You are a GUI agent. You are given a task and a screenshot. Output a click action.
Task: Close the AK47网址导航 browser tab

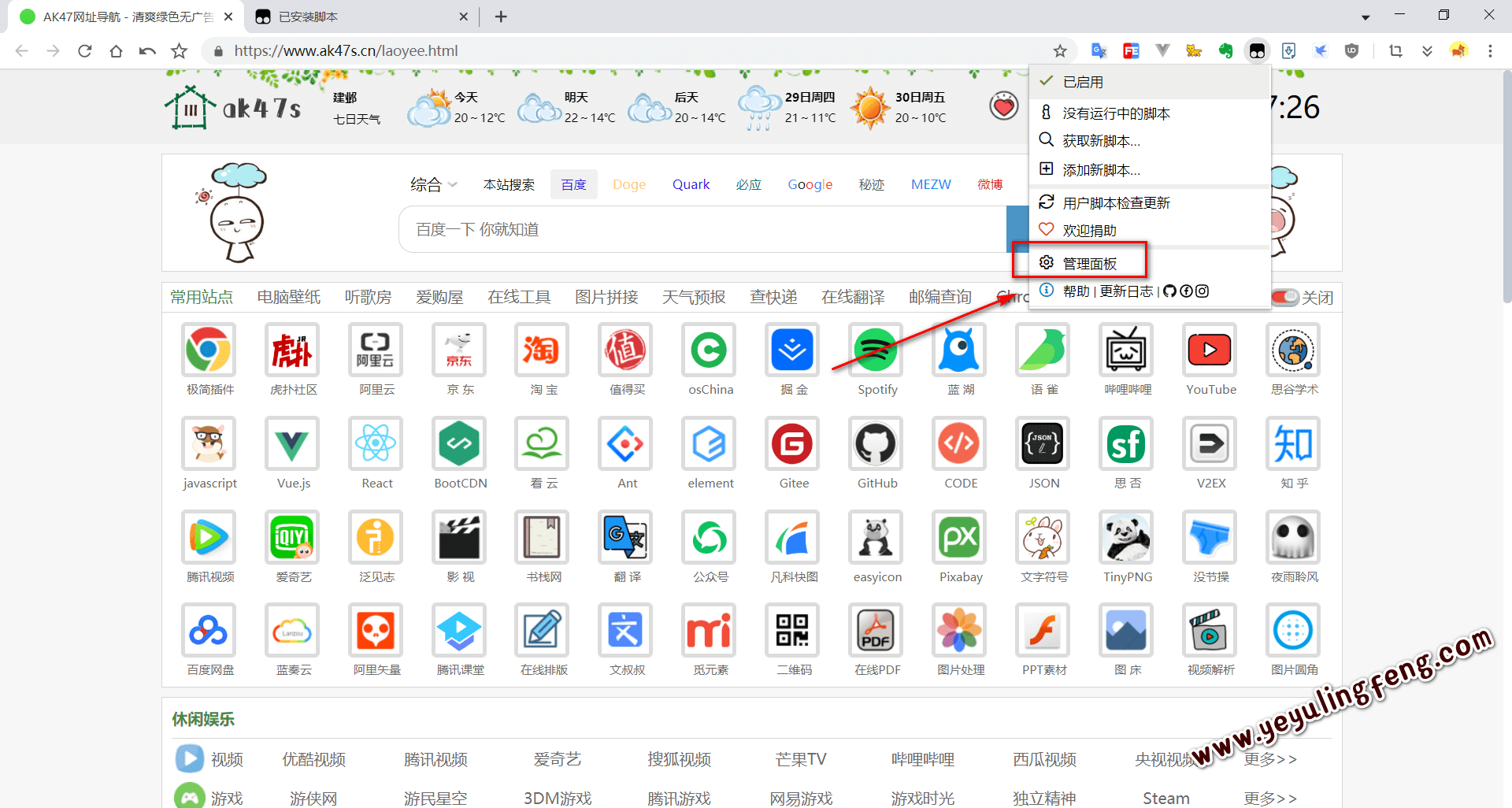[228, 17]
